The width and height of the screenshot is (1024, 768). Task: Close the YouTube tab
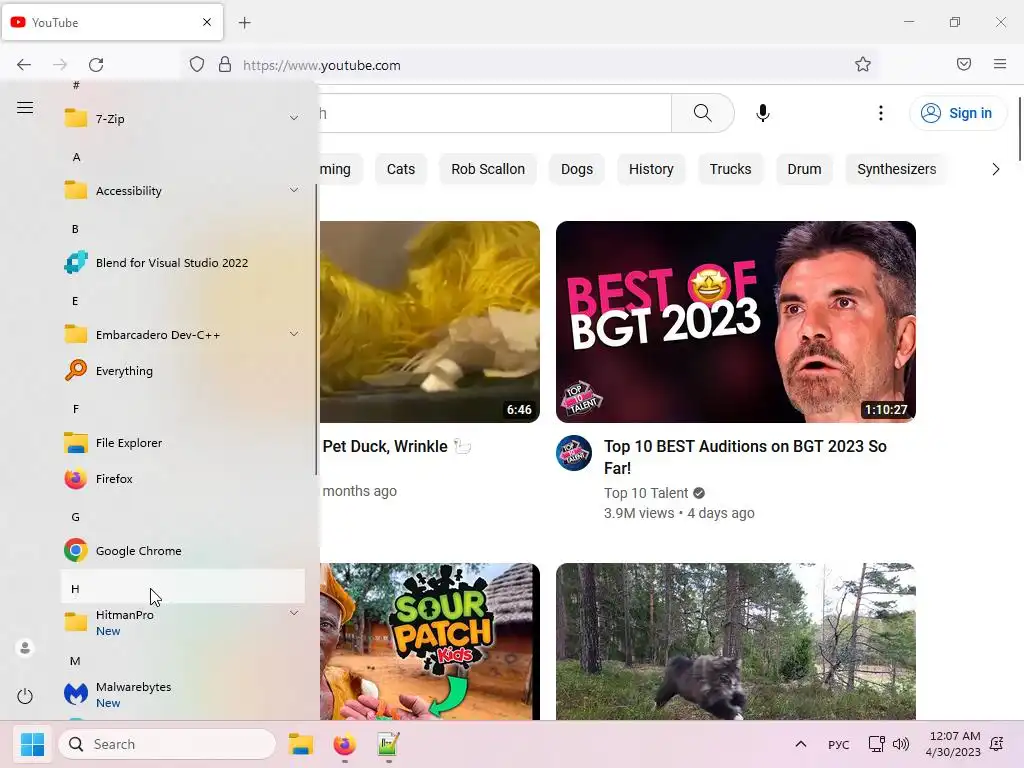[x=207, y=22]
